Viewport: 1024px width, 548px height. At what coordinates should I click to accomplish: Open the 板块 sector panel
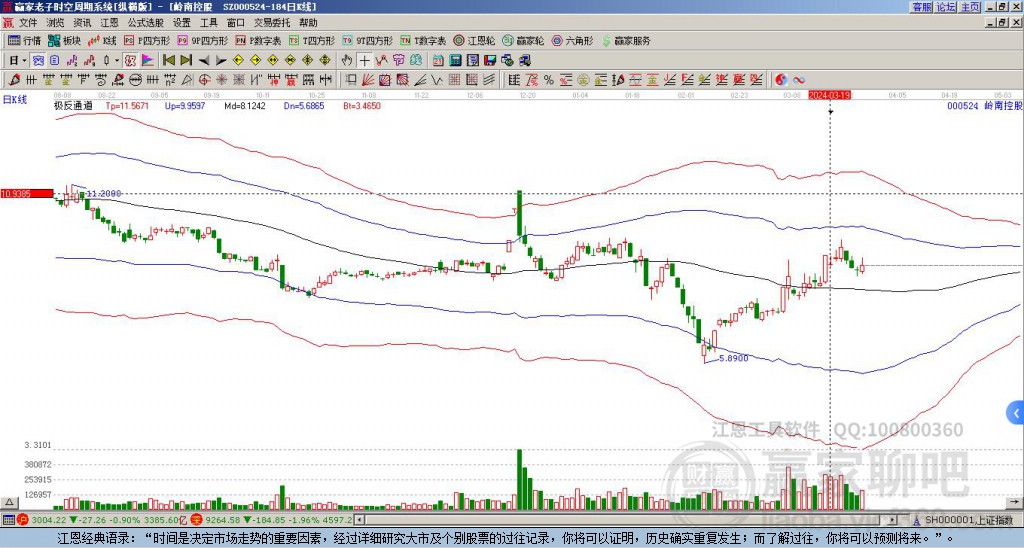tap(65, 41)
